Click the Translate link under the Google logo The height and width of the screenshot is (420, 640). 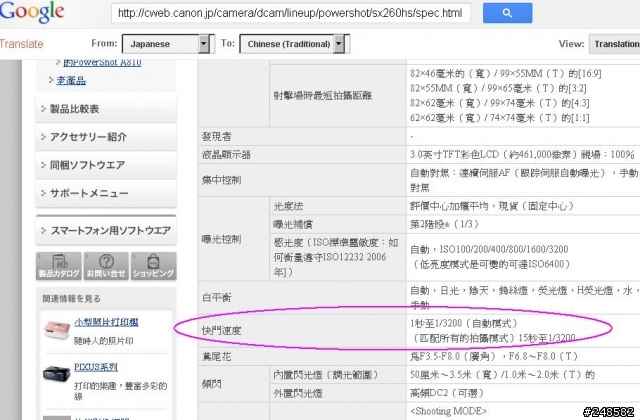click(22, 44)
